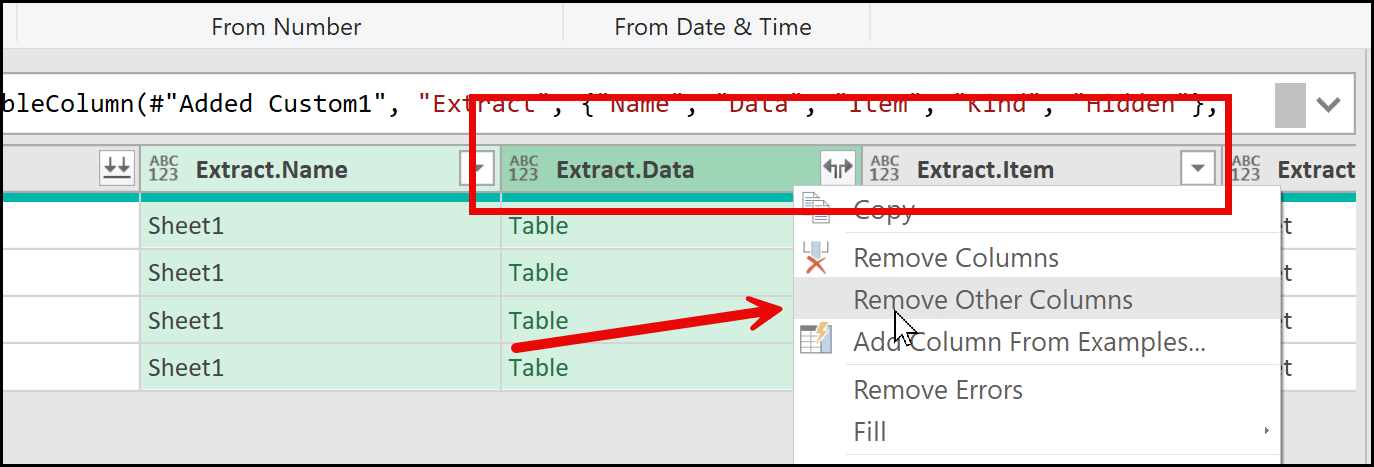The height and width of the screenshot is (467, 1374).
Task: Click the data type icon of Extract.Item
Action: [x=884, y=170]
